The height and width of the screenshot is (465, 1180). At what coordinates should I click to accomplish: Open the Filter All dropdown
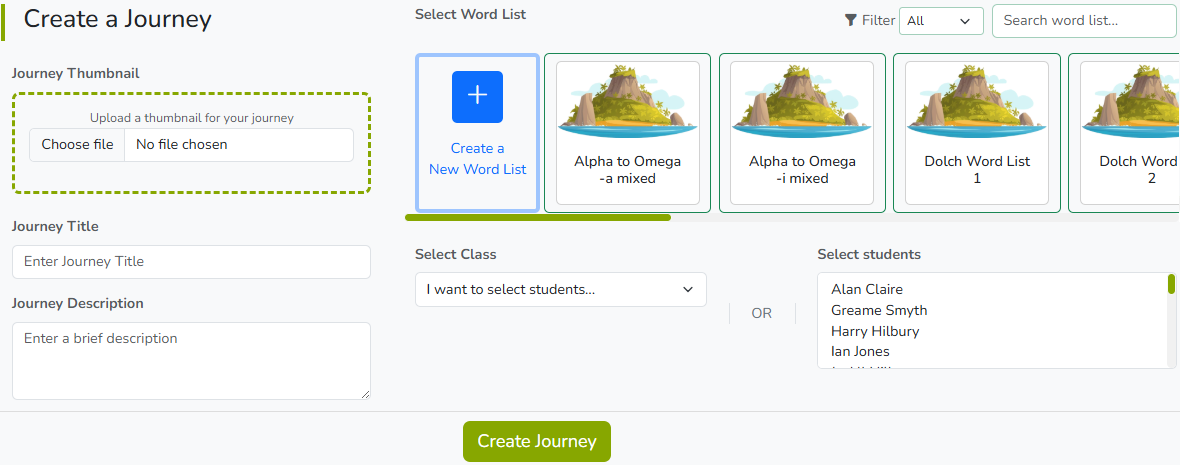coord(941,21)
